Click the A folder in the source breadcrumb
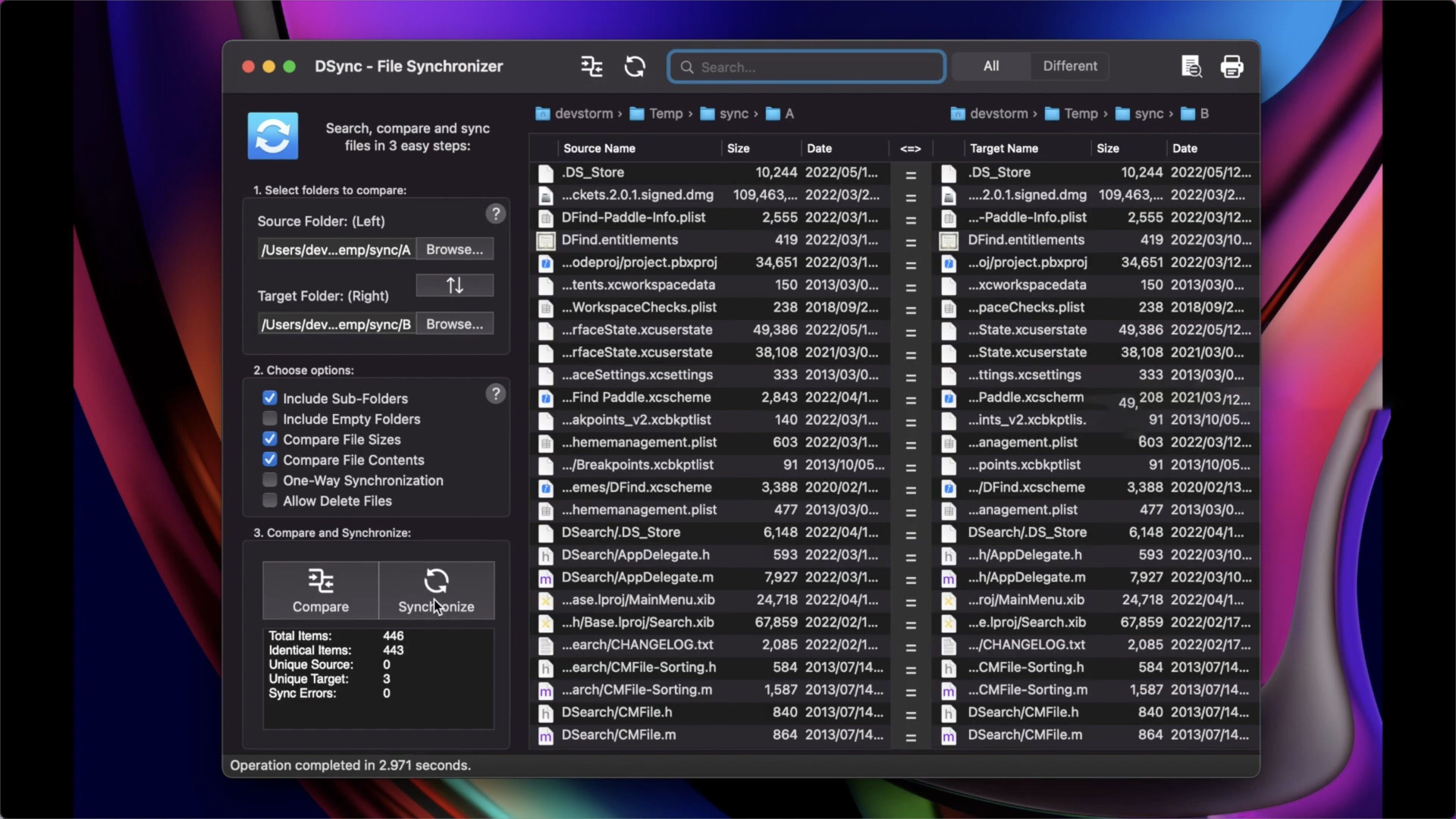This screenshot has width=1456, height=819. coord(780,114)
